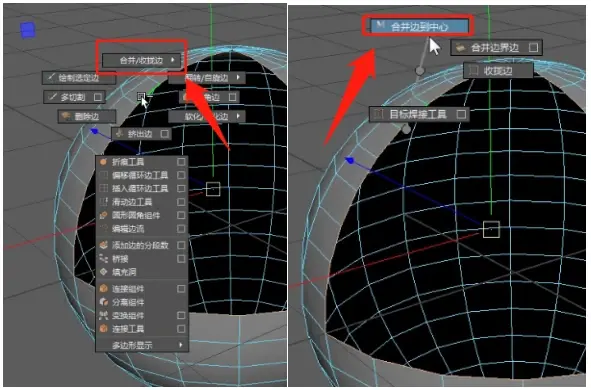
Task: Open option box for 倒角边
Action: click(x=233, y=97)
